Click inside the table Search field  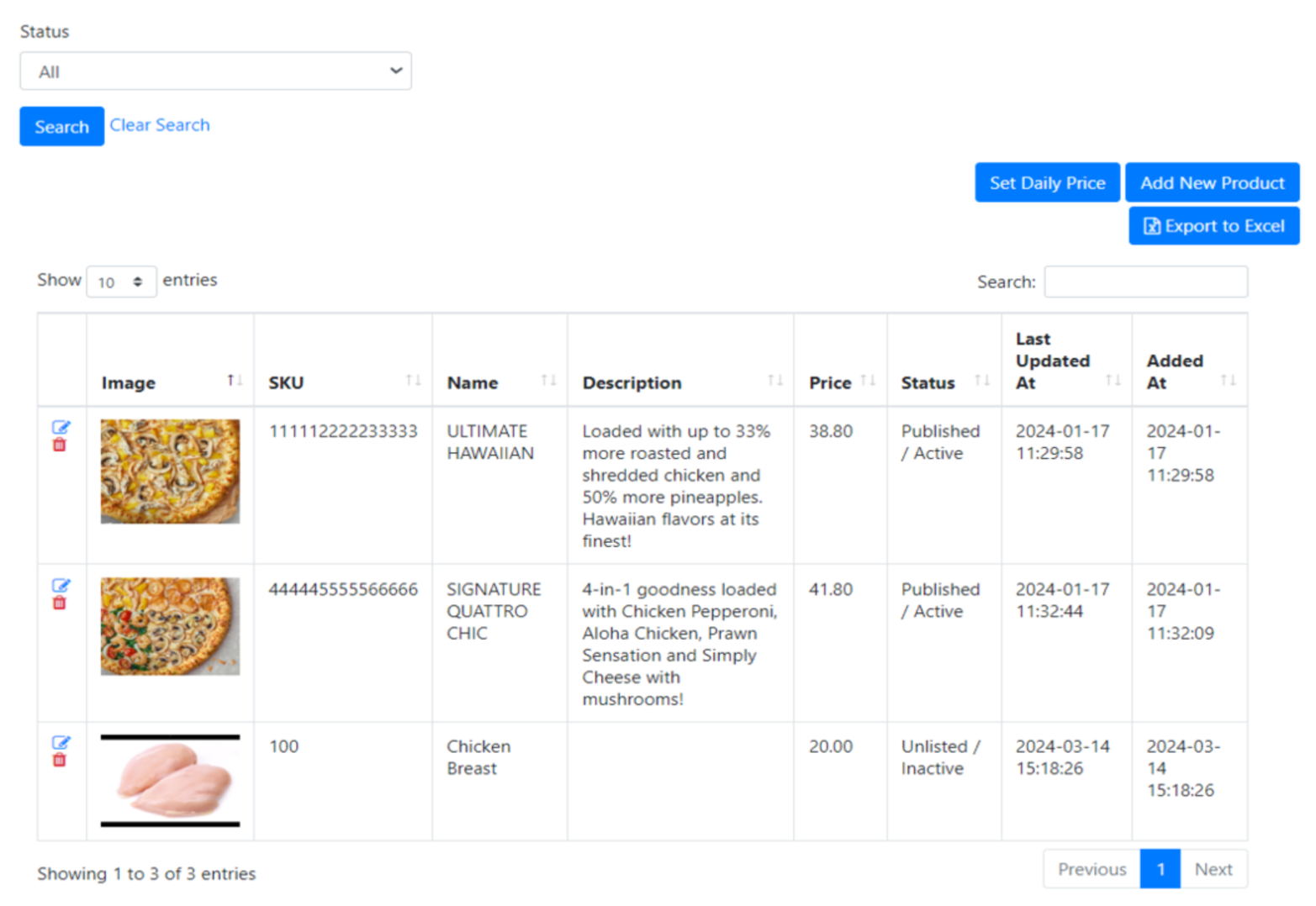(x=1145, y=282)
